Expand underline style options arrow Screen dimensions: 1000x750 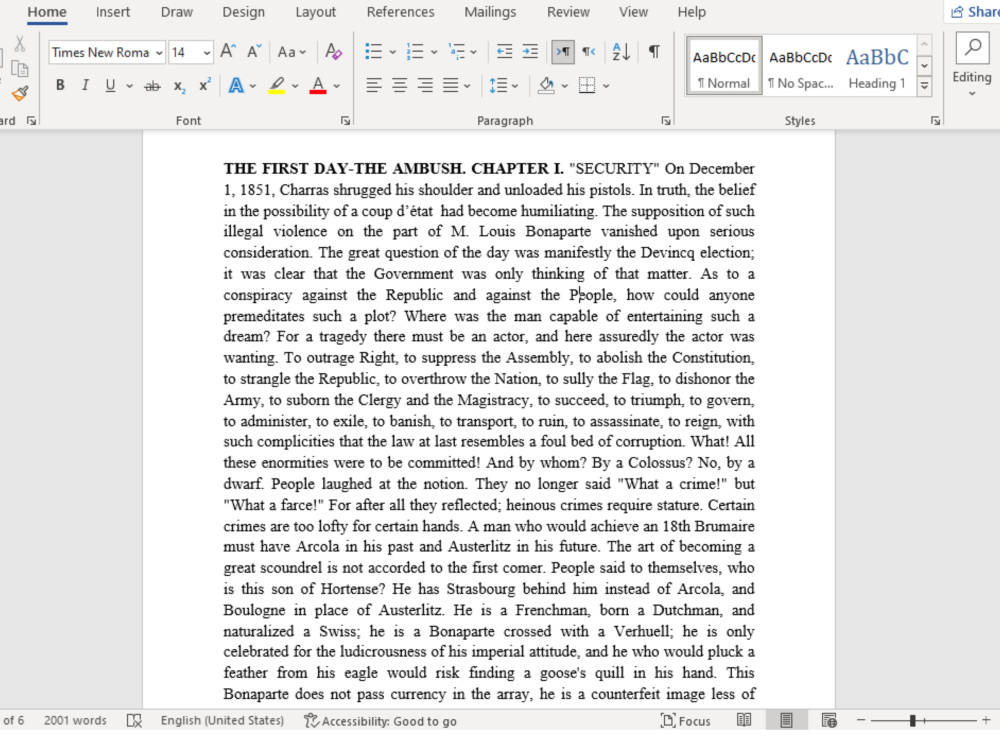click(x=129, y=85)
